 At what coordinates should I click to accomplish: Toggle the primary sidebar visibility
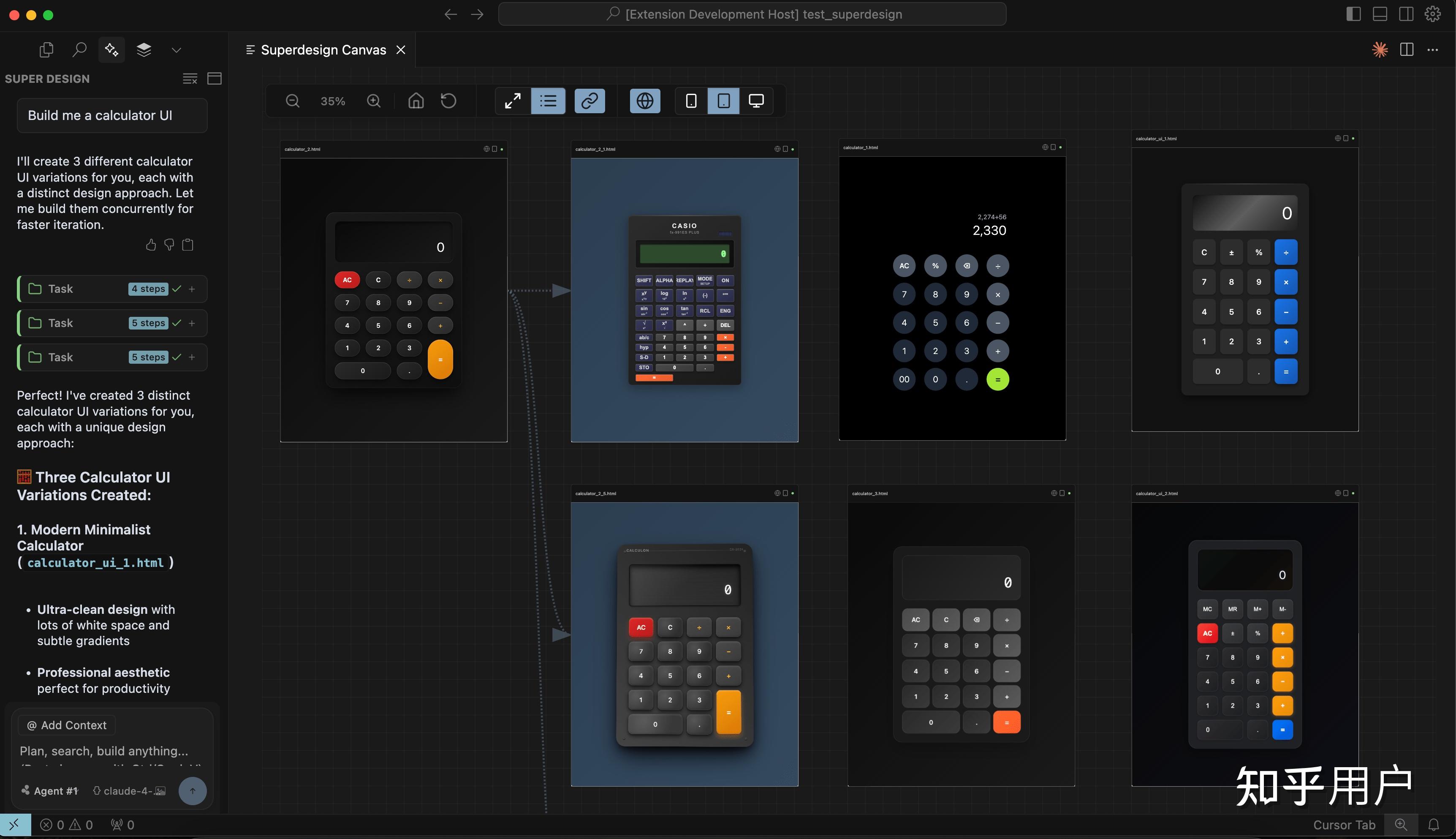1353,14
